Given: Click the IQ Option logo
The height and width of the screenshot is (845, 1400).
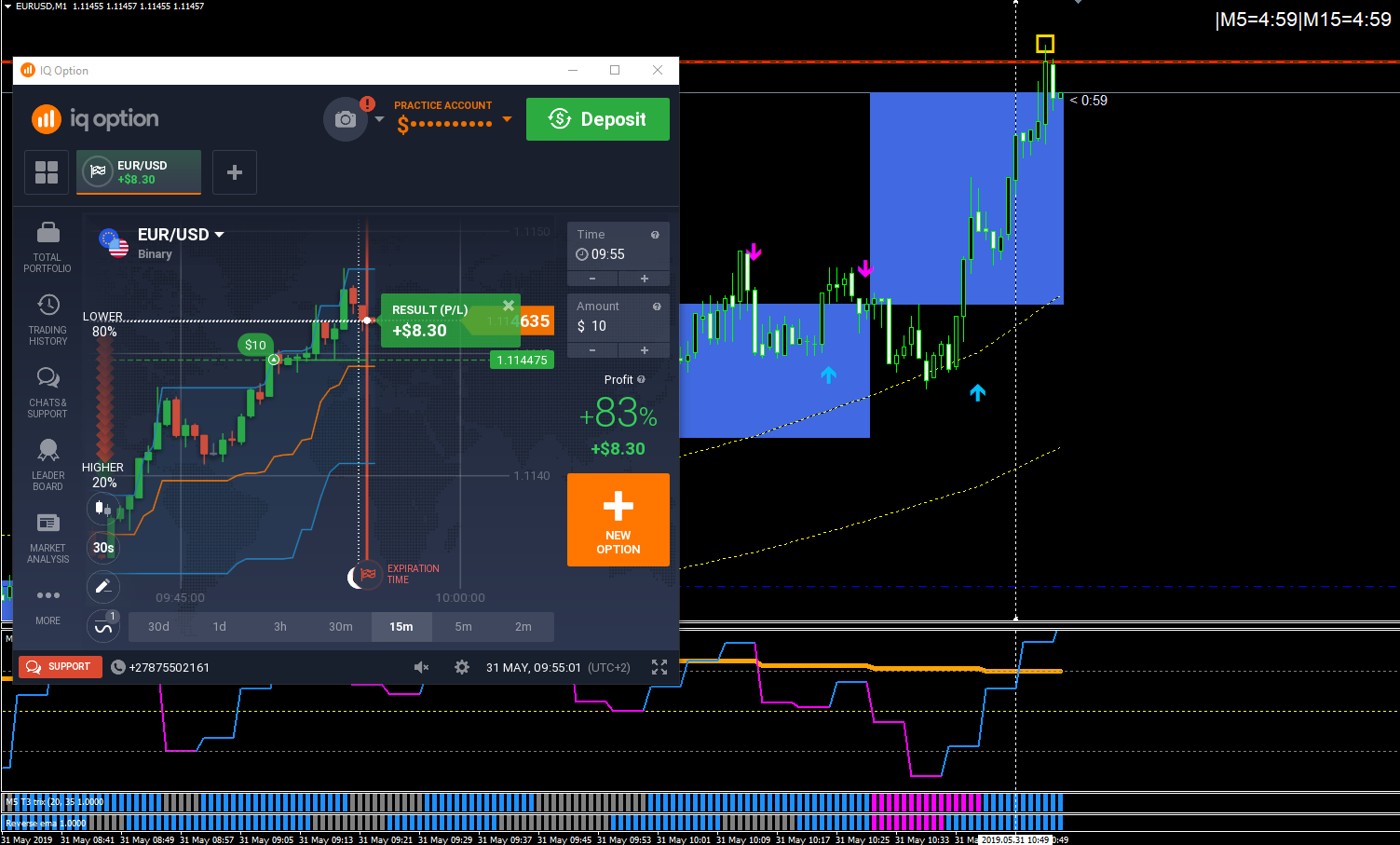Looking at the screenshot, I should point(95,119).
